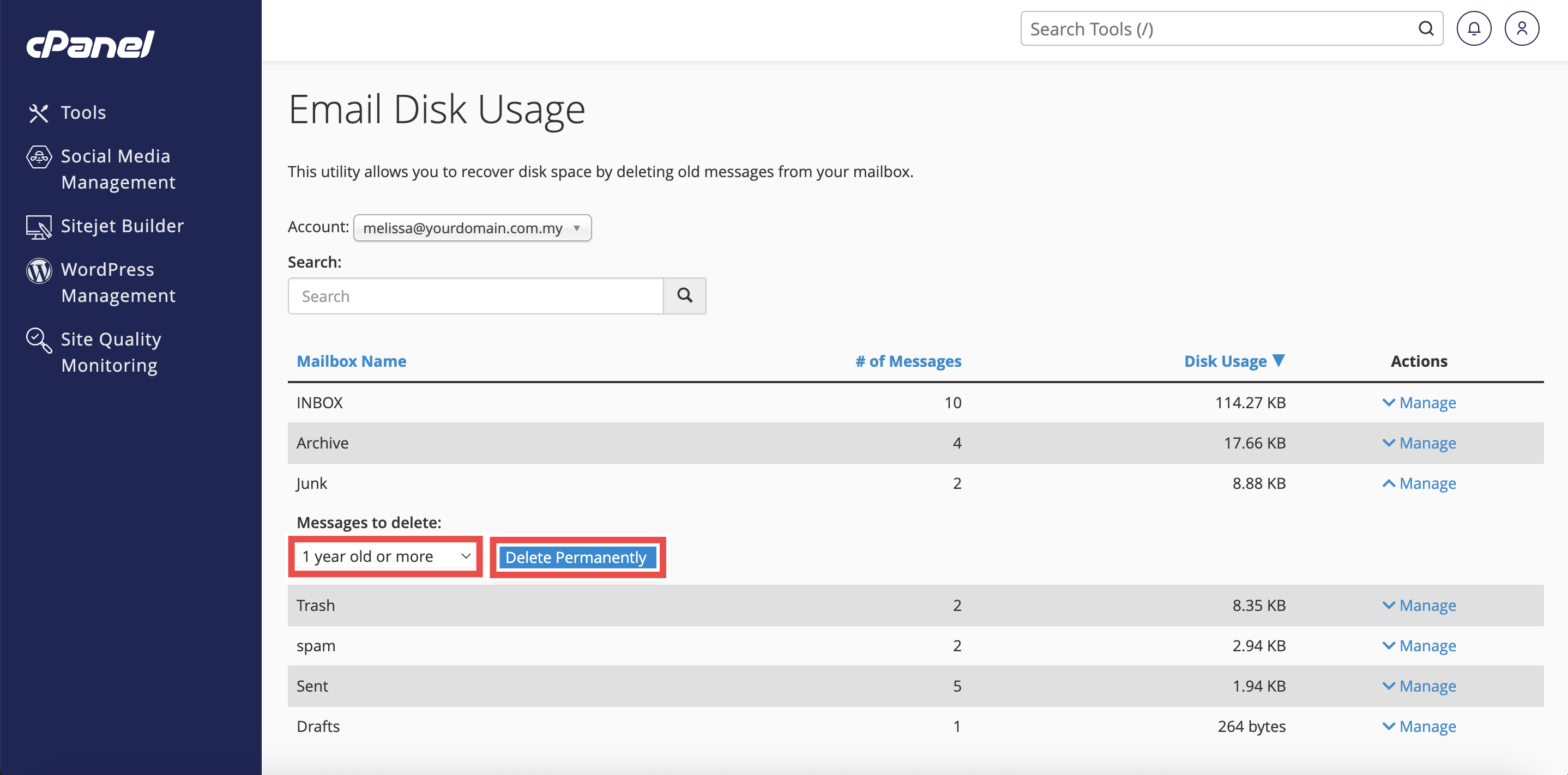Open WordPress Management via WordPress icon

38,271
